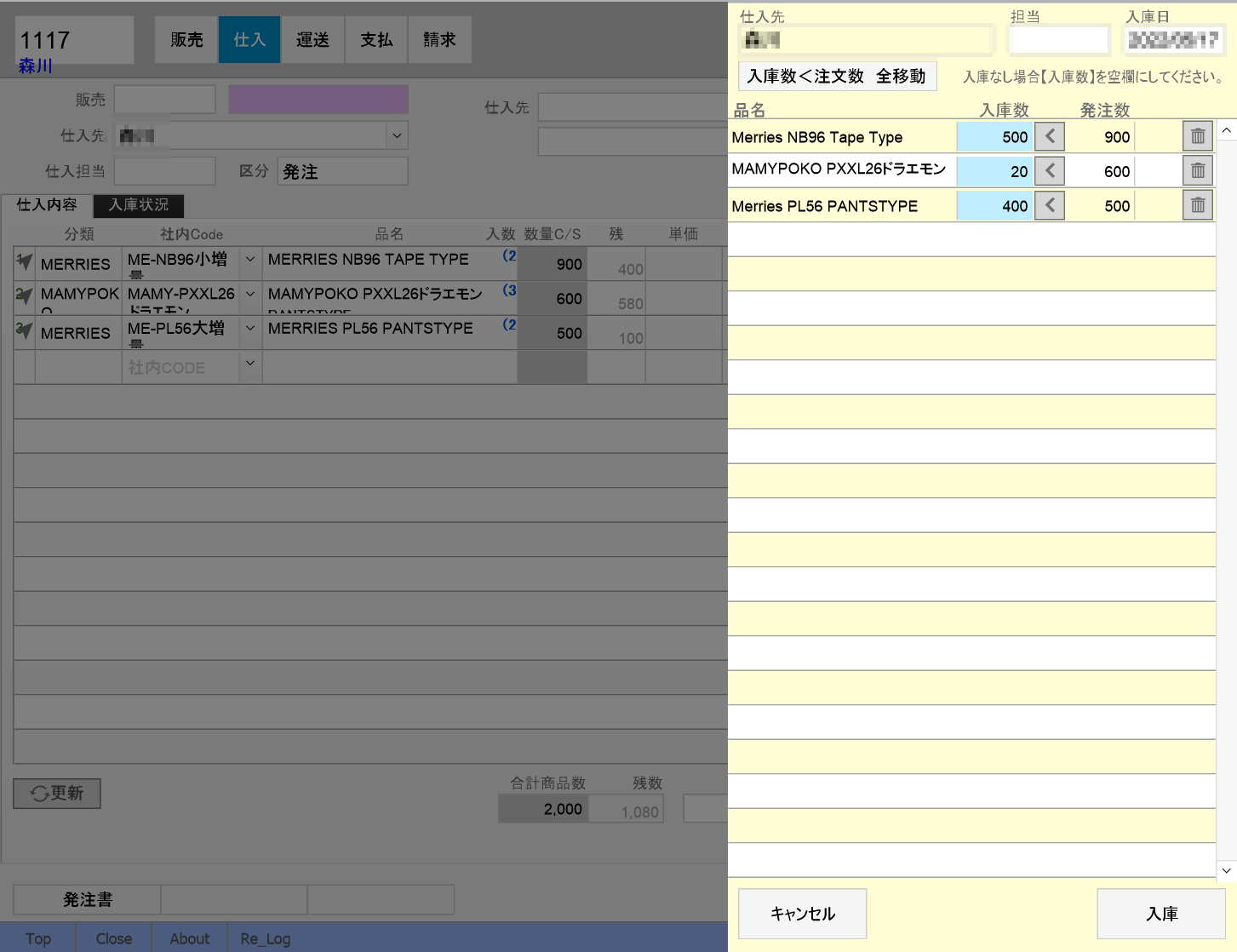Select the 仕入内容 sub-tab

click(47, 205)
